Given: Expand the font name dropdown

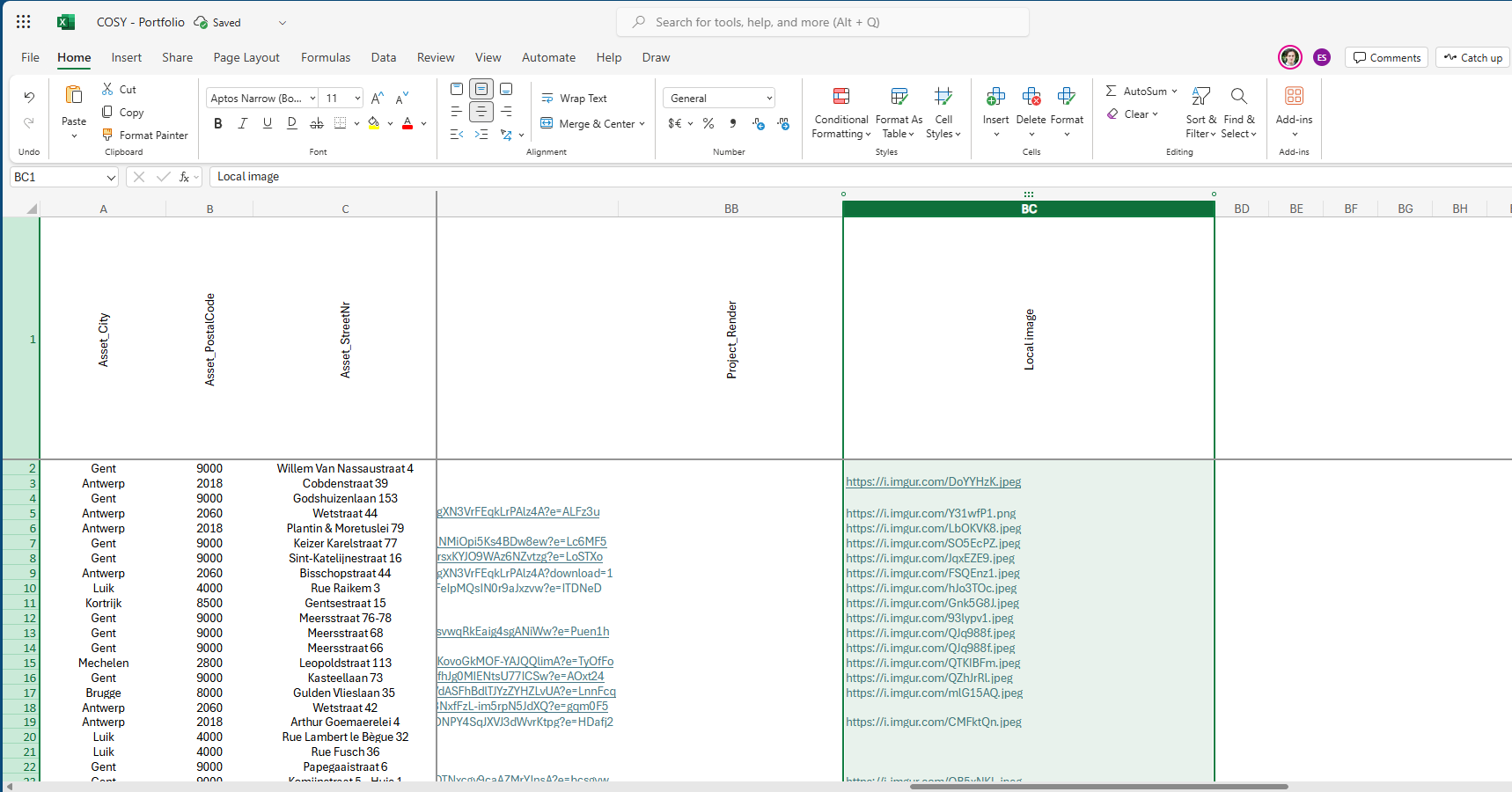Looking at the screenshot, I should click(x=312, y=99).
